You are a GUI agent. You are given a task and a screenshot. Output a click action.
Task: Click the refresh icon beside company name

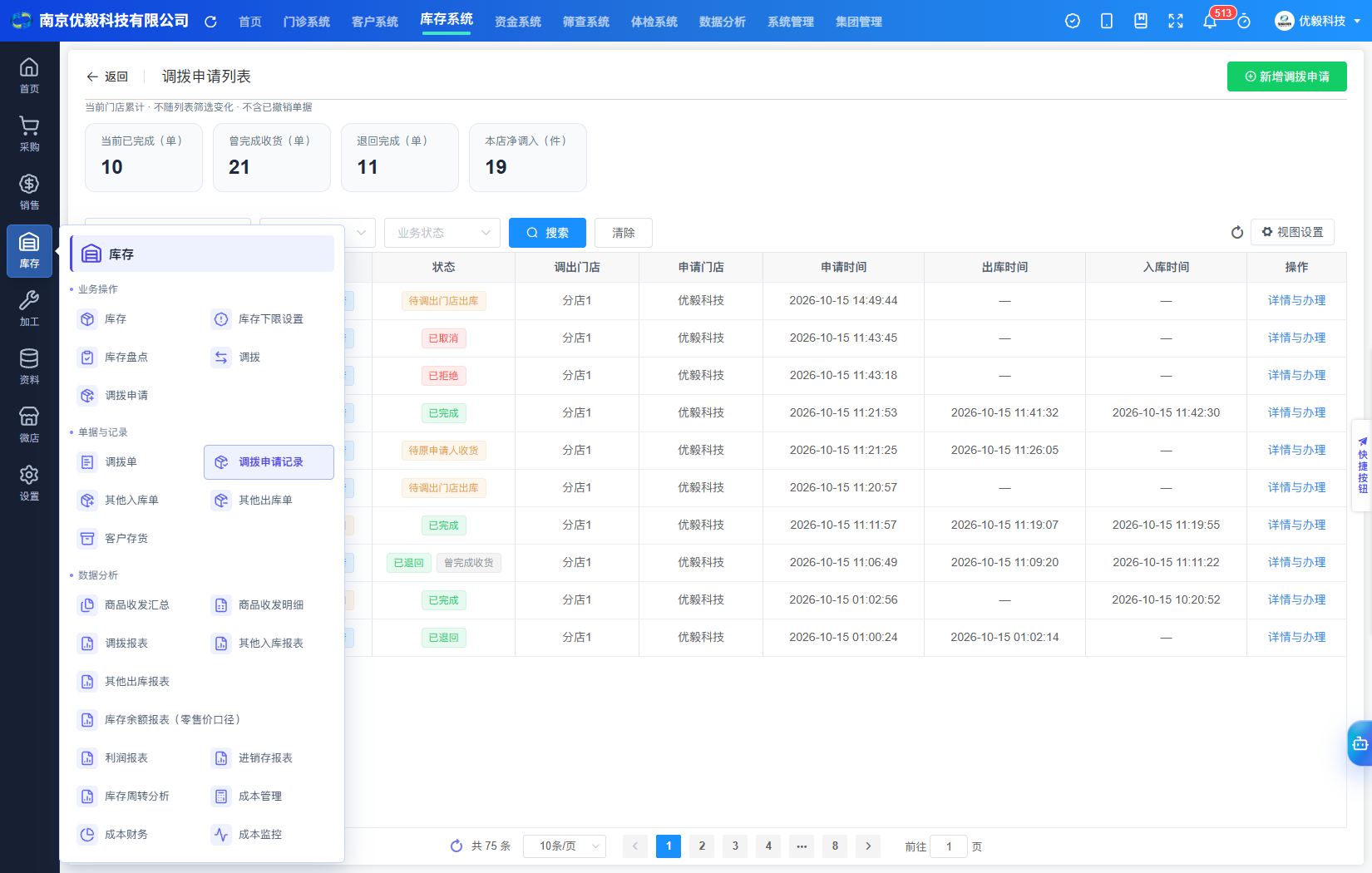(210, 22)
